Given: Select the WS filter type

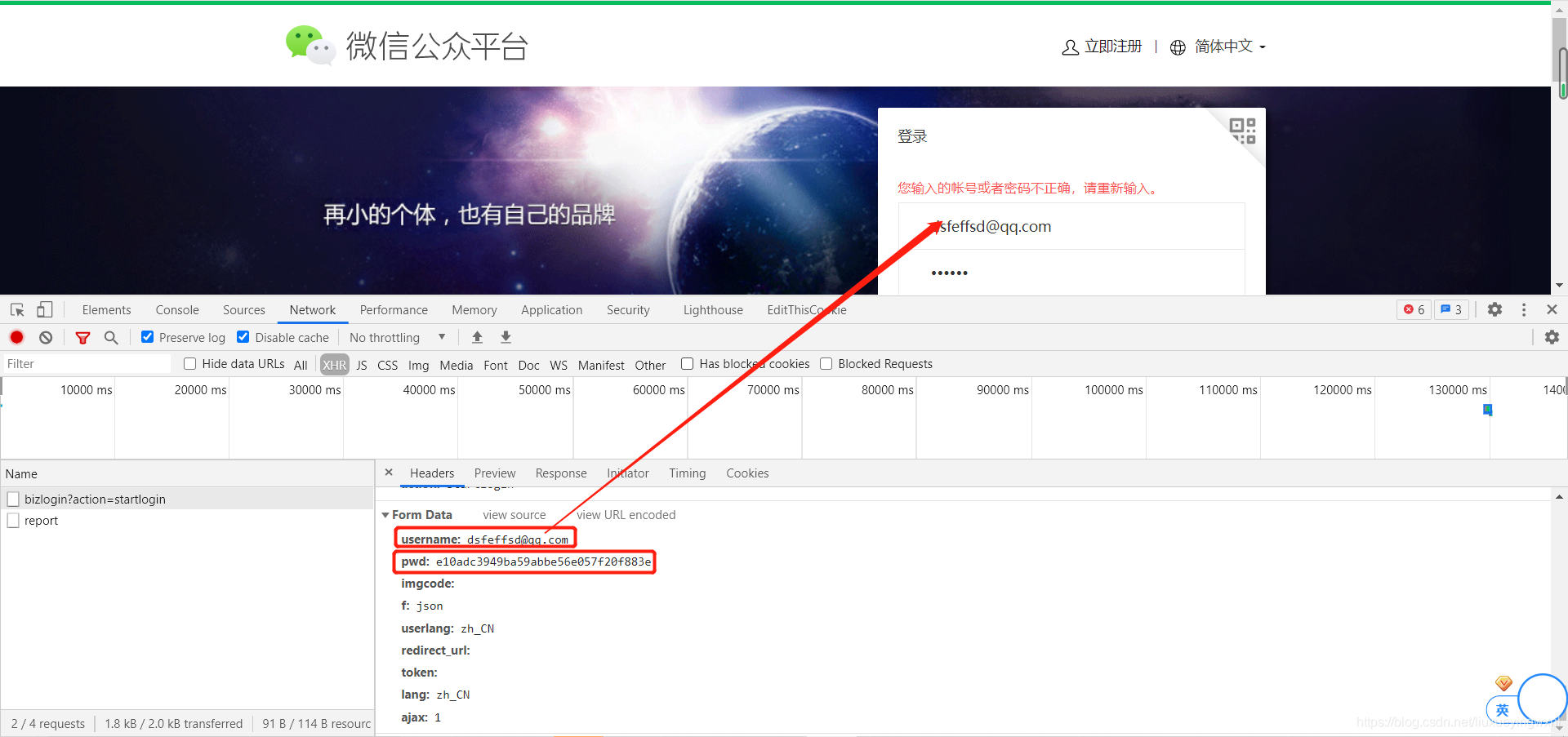Looking at the screenshot, I should 559,365.
